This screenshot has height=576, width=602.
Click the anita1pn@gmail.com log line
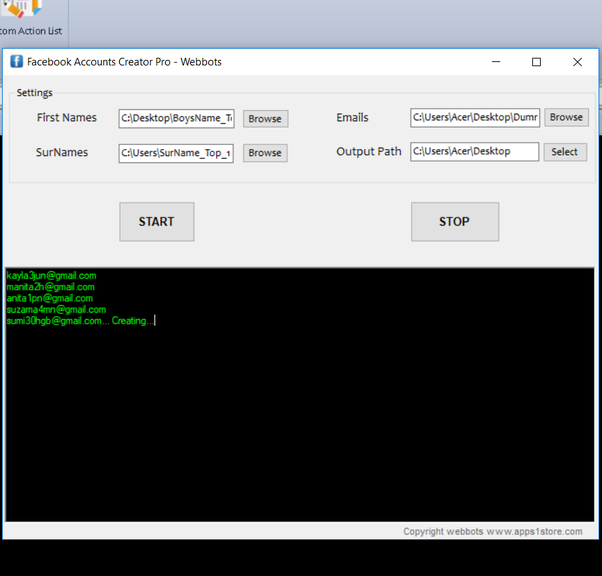[x=49, y=298]
